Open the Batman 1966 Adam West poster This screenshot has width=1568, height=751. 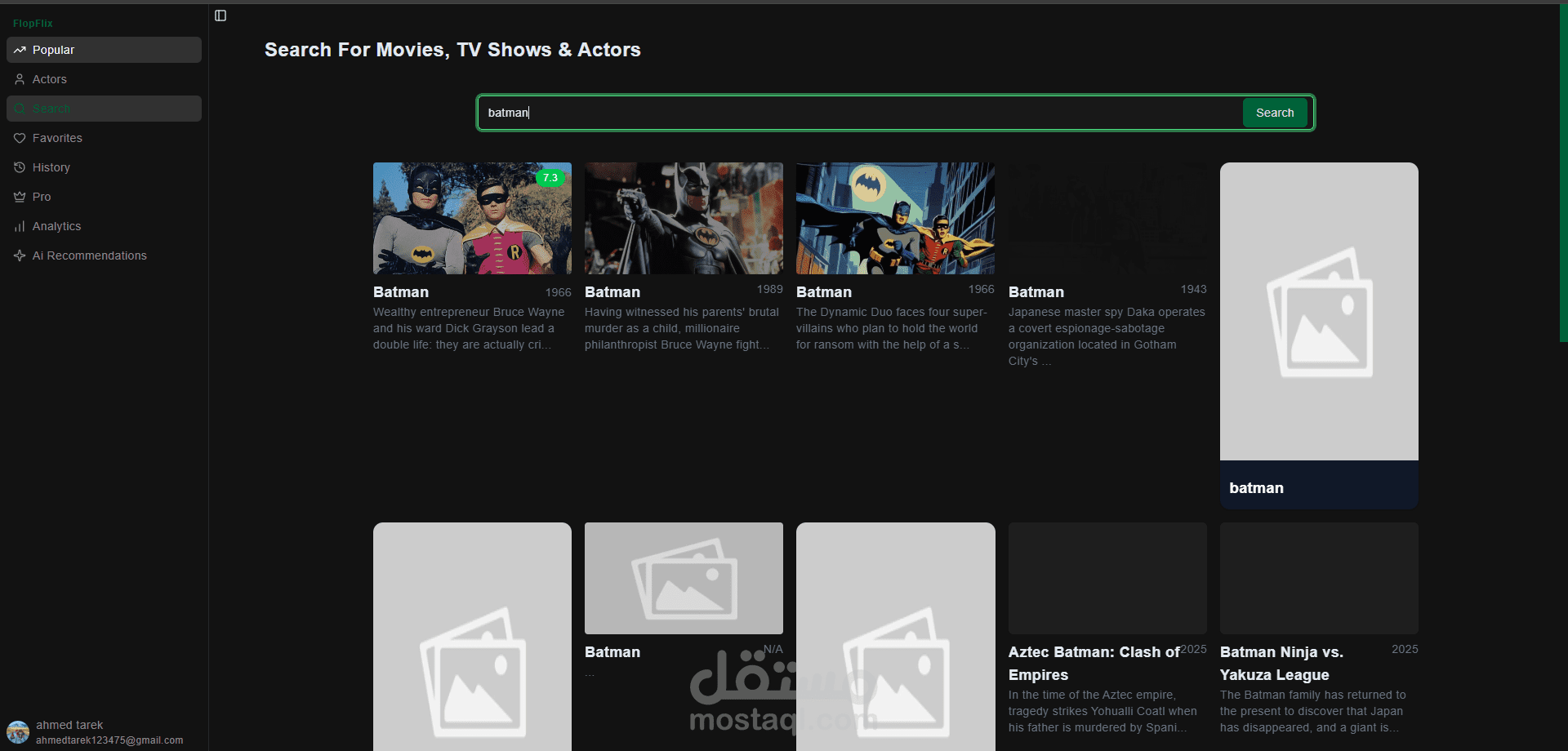[x=472, y=218]
